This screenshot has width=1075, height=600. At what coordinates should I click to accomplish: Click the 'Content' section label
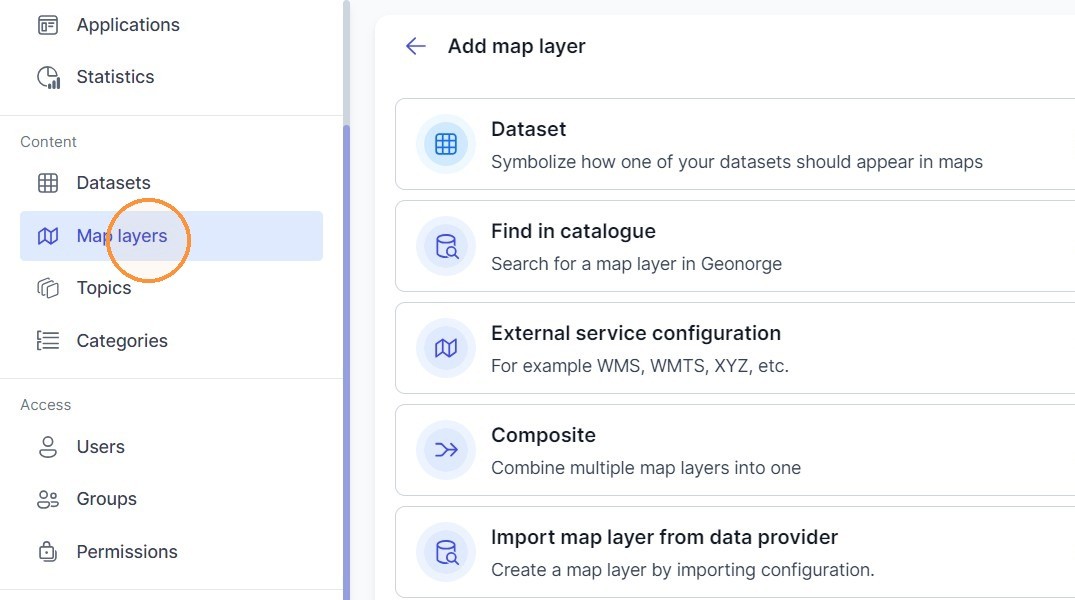point(48,142)
